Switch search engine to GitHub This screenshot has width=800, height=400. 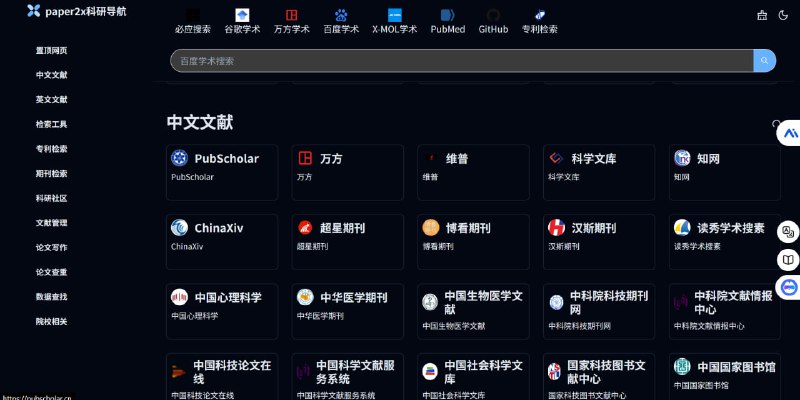(x=493, y=16)
